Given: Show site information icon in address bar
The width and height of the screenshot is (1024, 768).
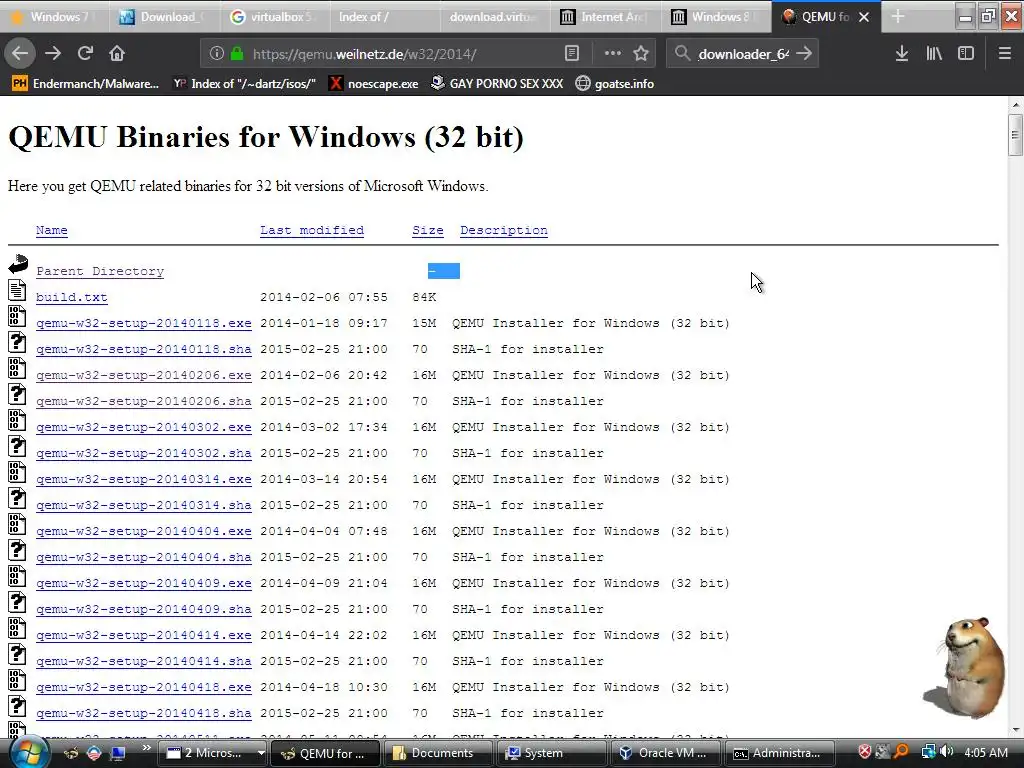Looking at the screenshot, I should [217, 54].
